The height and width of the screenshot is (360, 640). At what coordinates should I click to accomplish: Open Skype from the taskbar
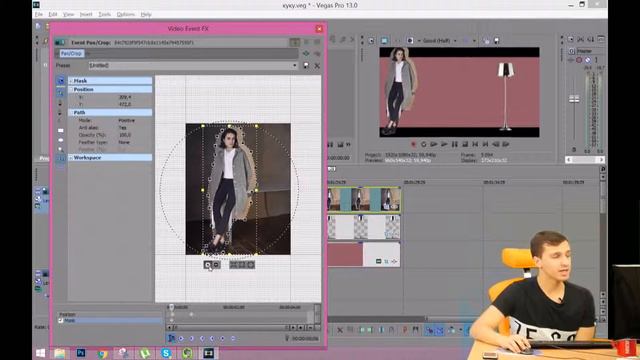click(166, 353)
